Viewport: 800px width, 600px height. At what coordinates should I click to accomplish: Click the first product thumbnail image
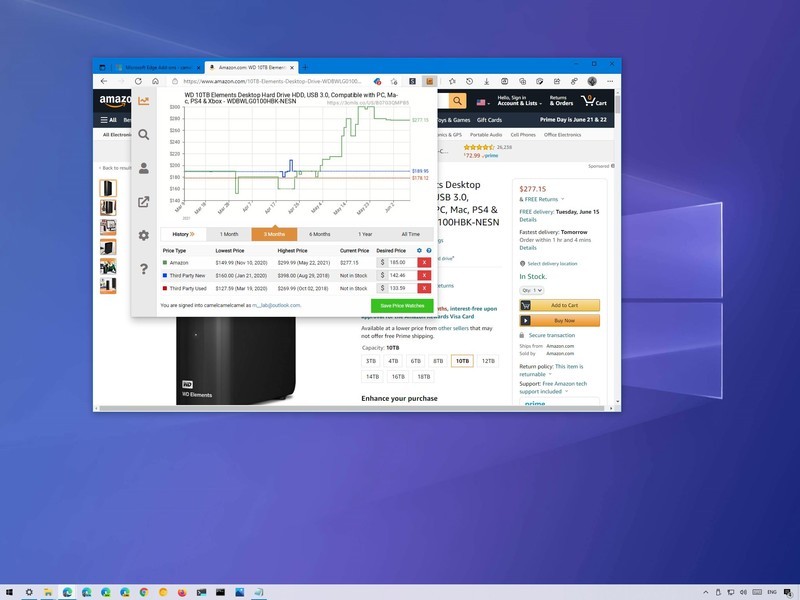click(x=108, y=188)
